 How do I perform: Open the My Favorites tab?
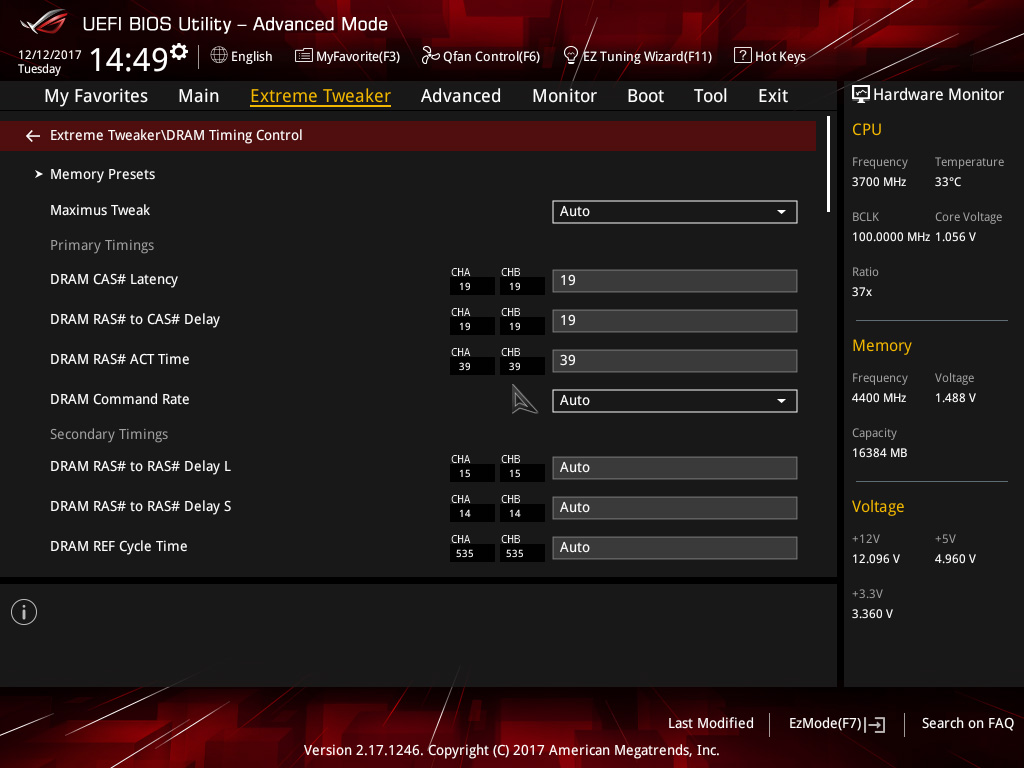[x=96, y=96]
